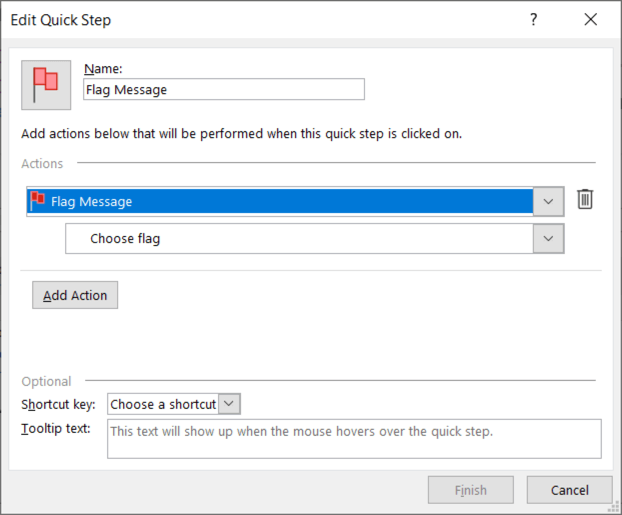Screen dimensions: 622x515
Task: Focus the Name text field
Action: click(x=224, y=89)
